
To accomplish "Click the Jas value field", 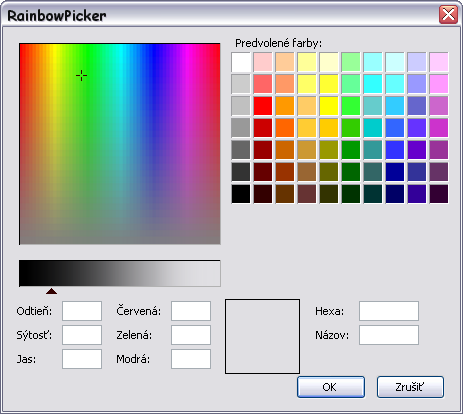I will pos(82,359).
